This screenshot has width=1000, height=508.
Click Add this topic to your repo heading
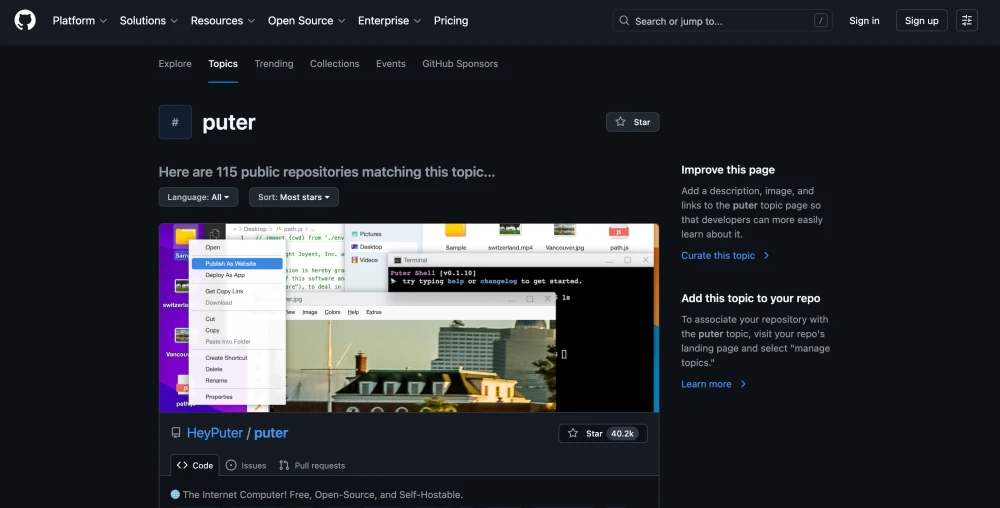coord(751,298)
